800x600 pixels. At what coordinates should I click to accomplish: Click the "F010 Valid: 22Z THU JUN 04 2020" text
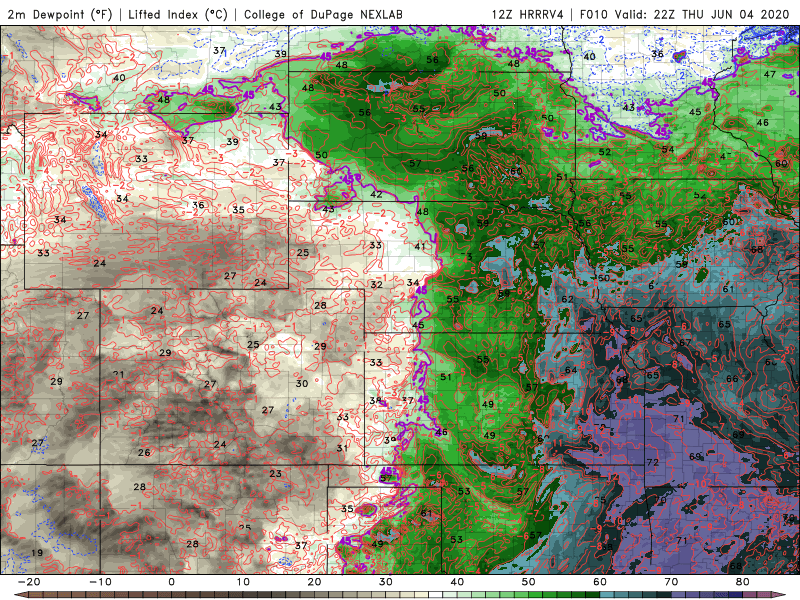[x=684, y=14]
